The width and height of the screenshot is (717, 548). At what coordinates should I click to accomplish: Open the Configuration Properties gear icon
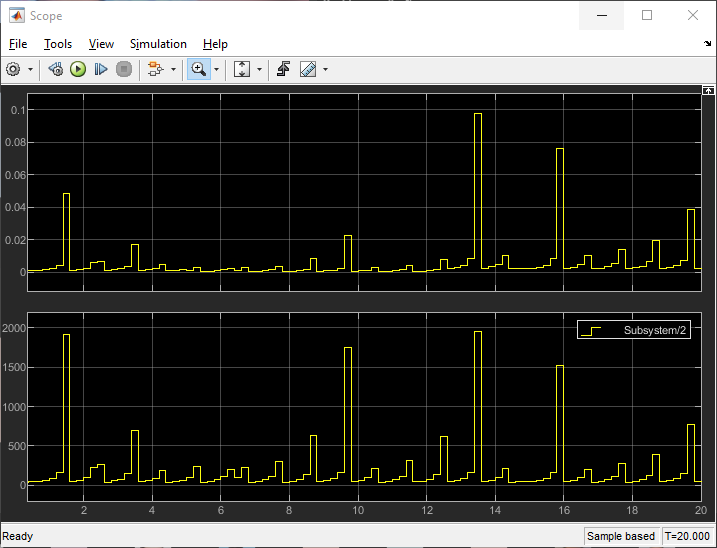(x=13, y=70)
